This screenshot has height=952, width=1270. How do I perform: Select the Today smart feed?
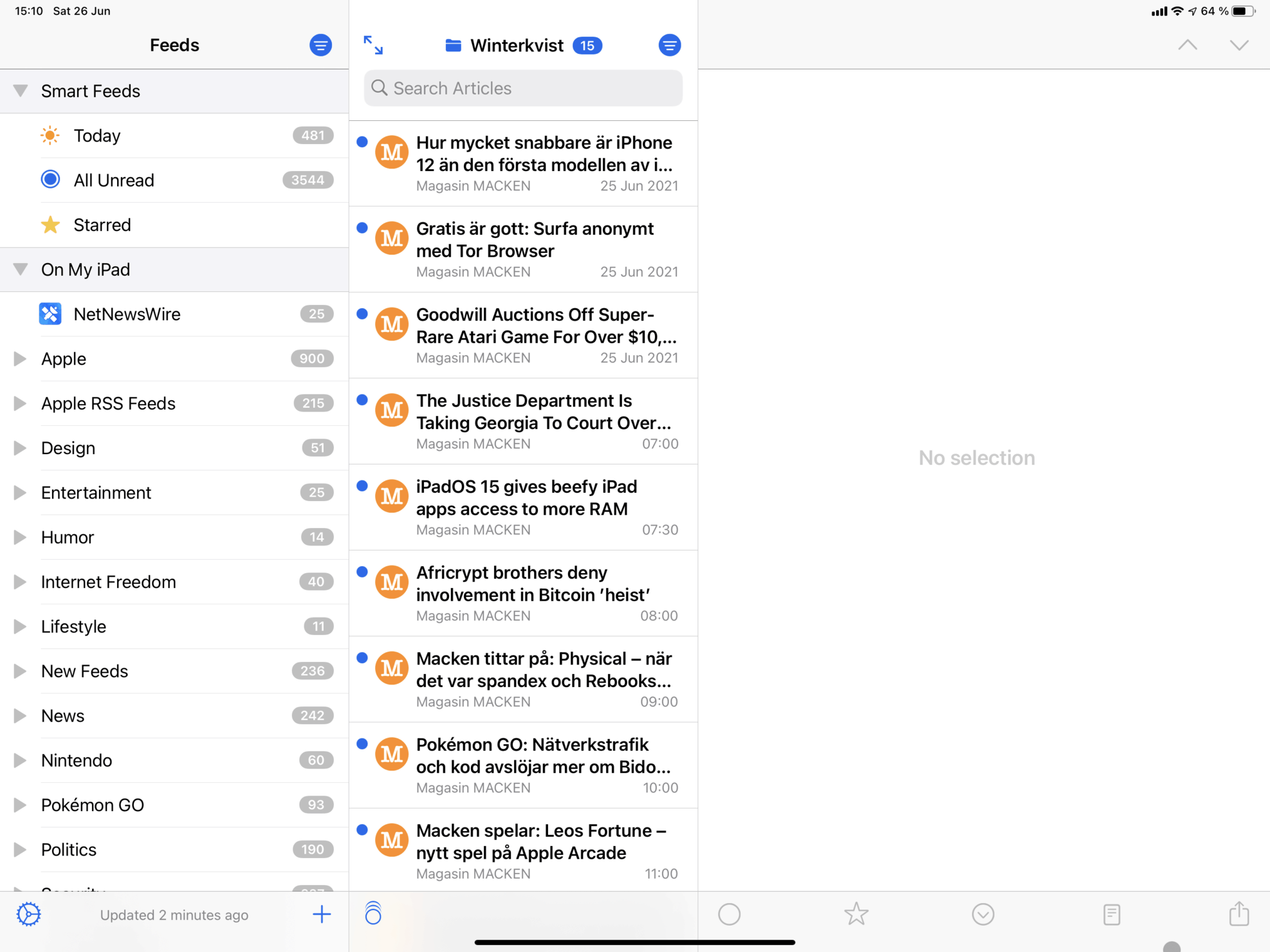pos(174,136)
